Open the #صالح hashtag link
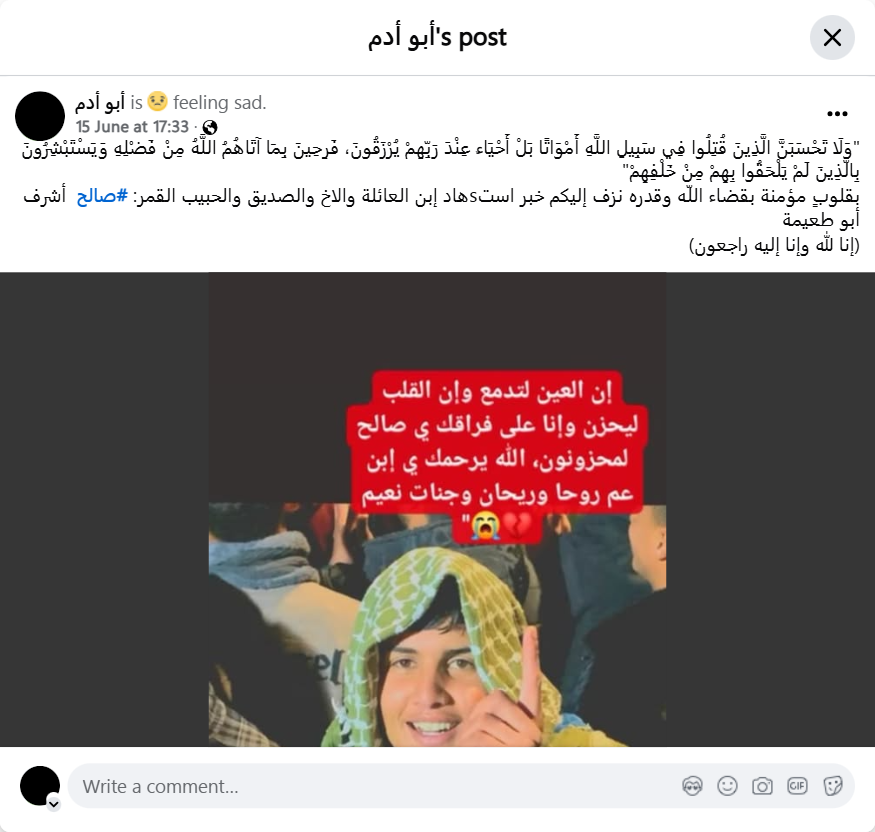Viewport: 875px width, 832px height. pos(102,196)
